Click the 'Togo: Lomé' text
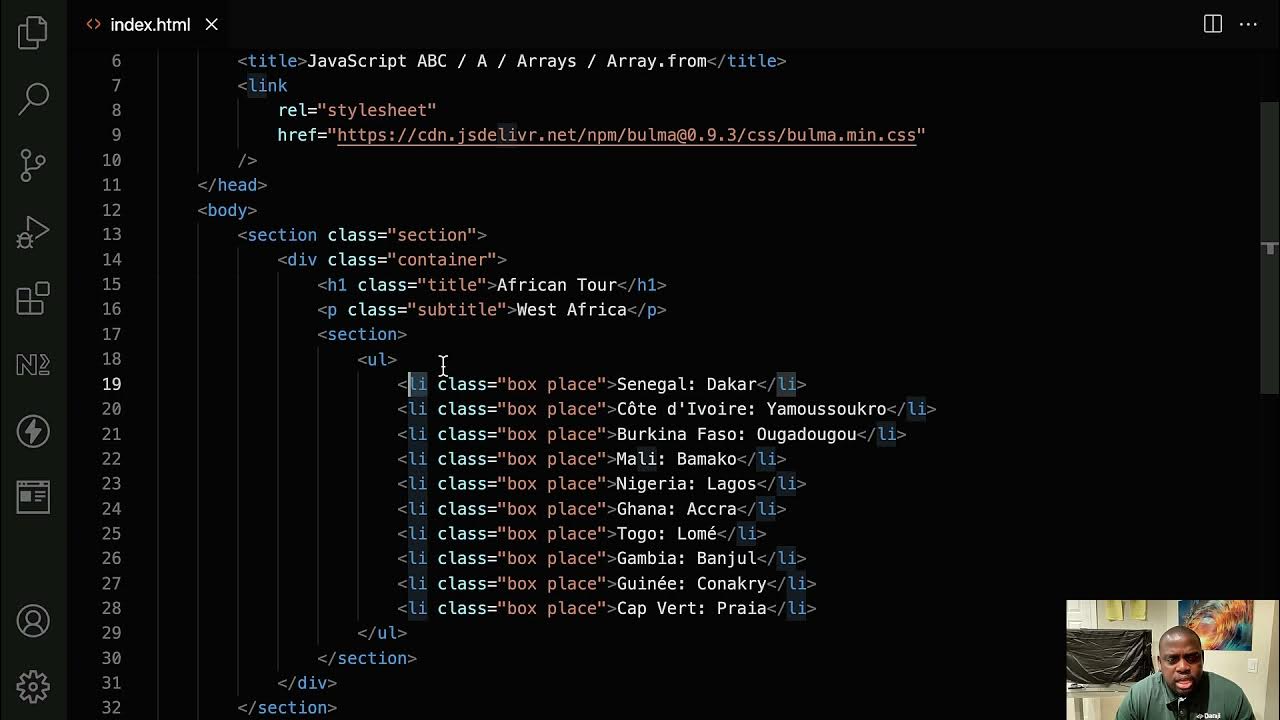This screenshot has width=1280, height=720. [x=666, y=534]
